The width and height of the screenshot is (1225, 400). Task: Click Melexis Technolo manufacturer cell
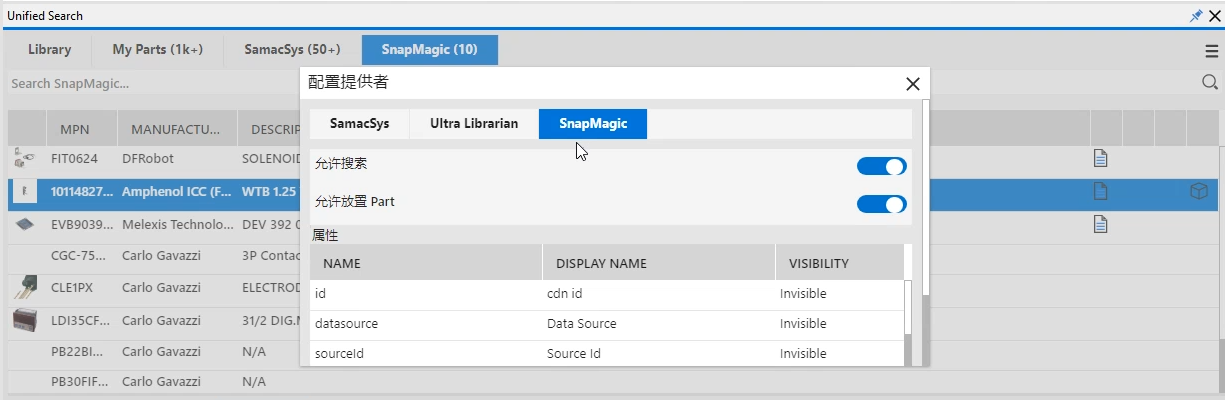[177, 224]
